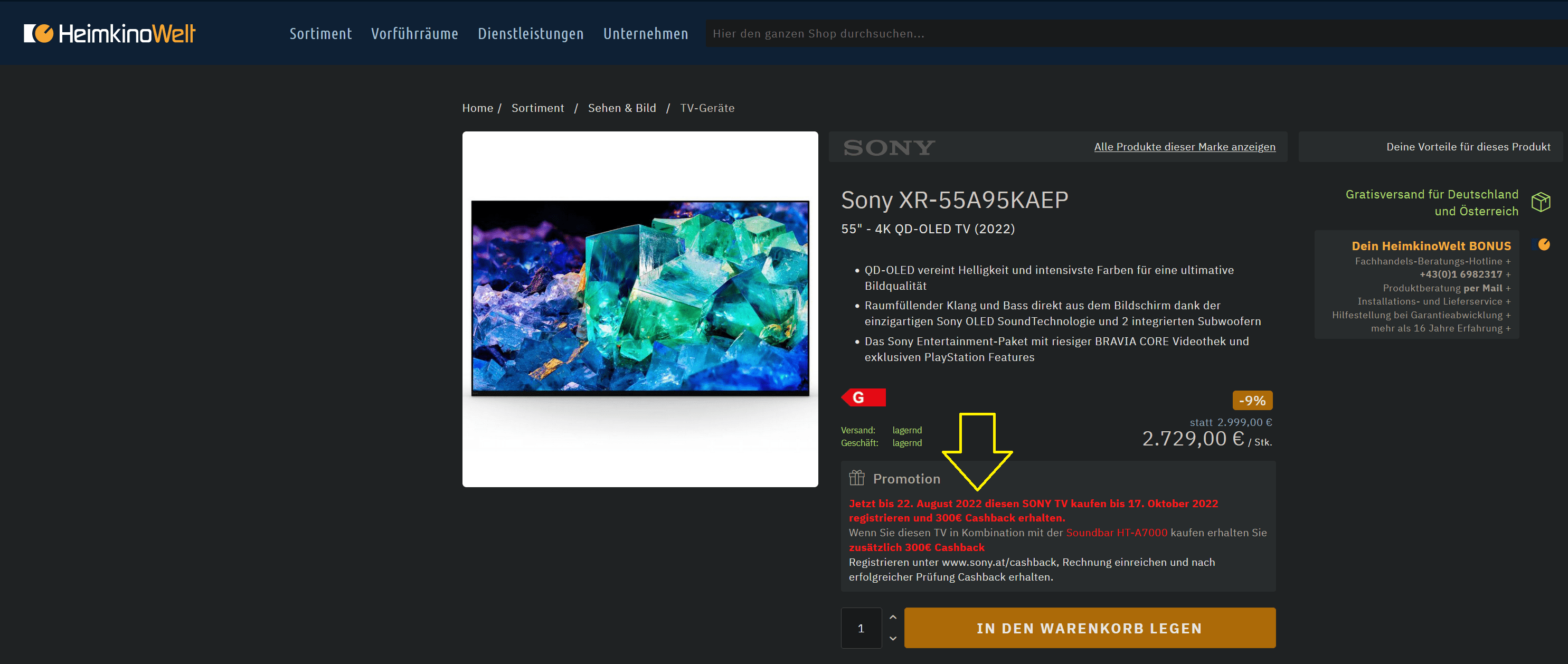Click hotline number +43(0)1 6982317
This screenshot has width=1568, height=664.
[1460, 274]
